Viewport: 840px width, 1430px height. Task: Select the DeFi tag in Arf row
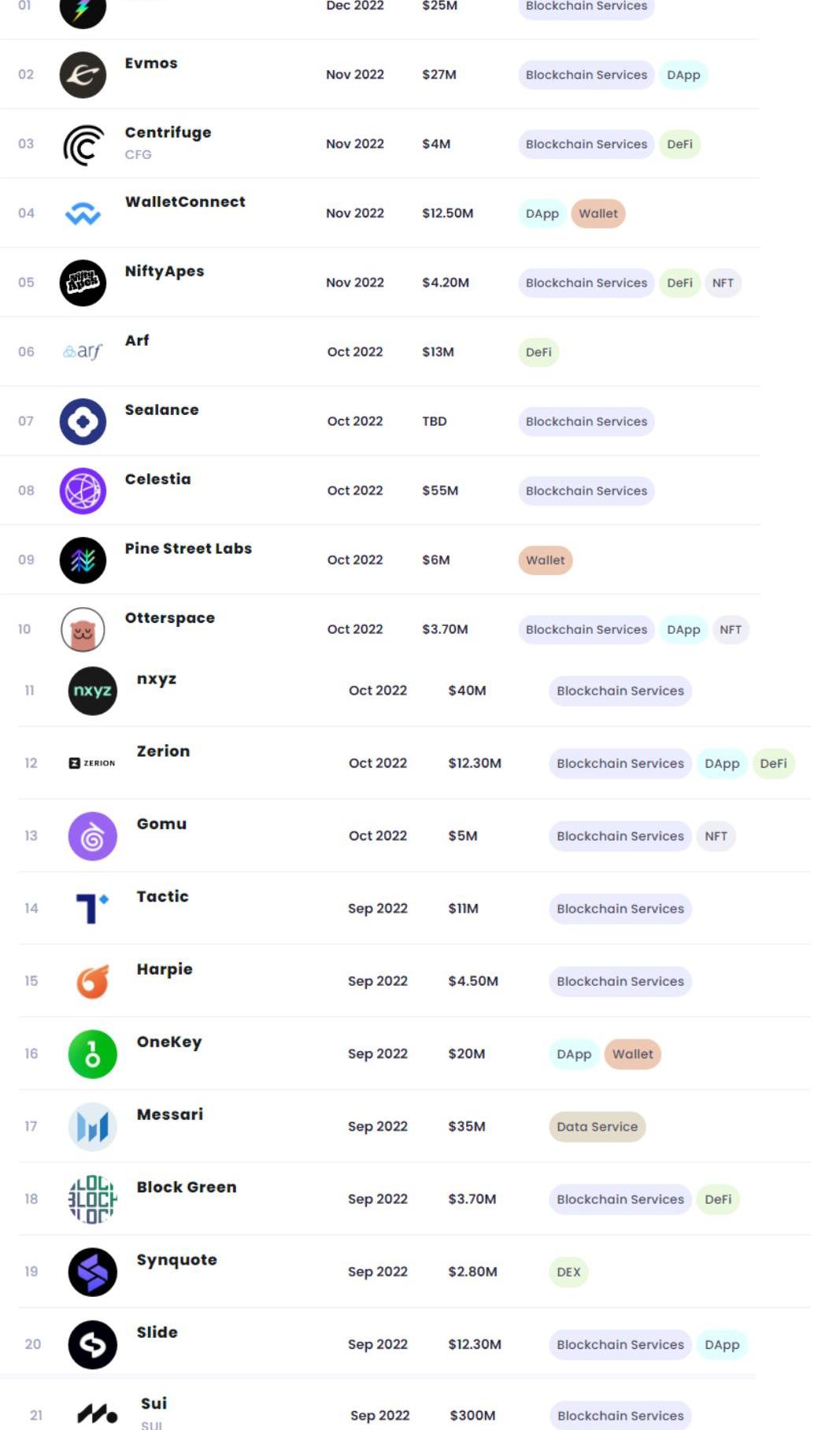point(538,352)
